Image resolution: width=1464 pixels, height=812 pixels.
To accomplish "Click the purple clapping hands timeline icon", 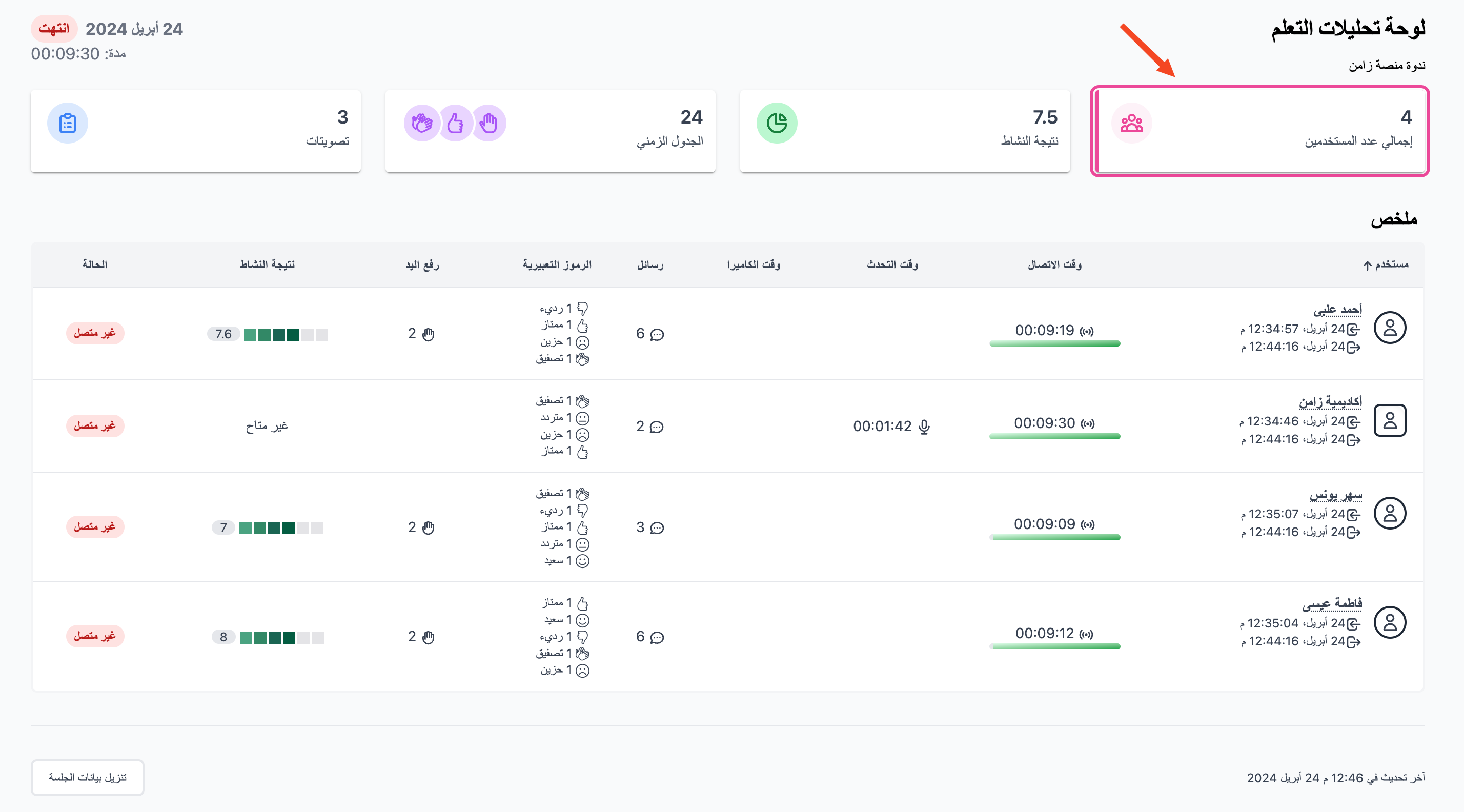I will pos(422,124).
